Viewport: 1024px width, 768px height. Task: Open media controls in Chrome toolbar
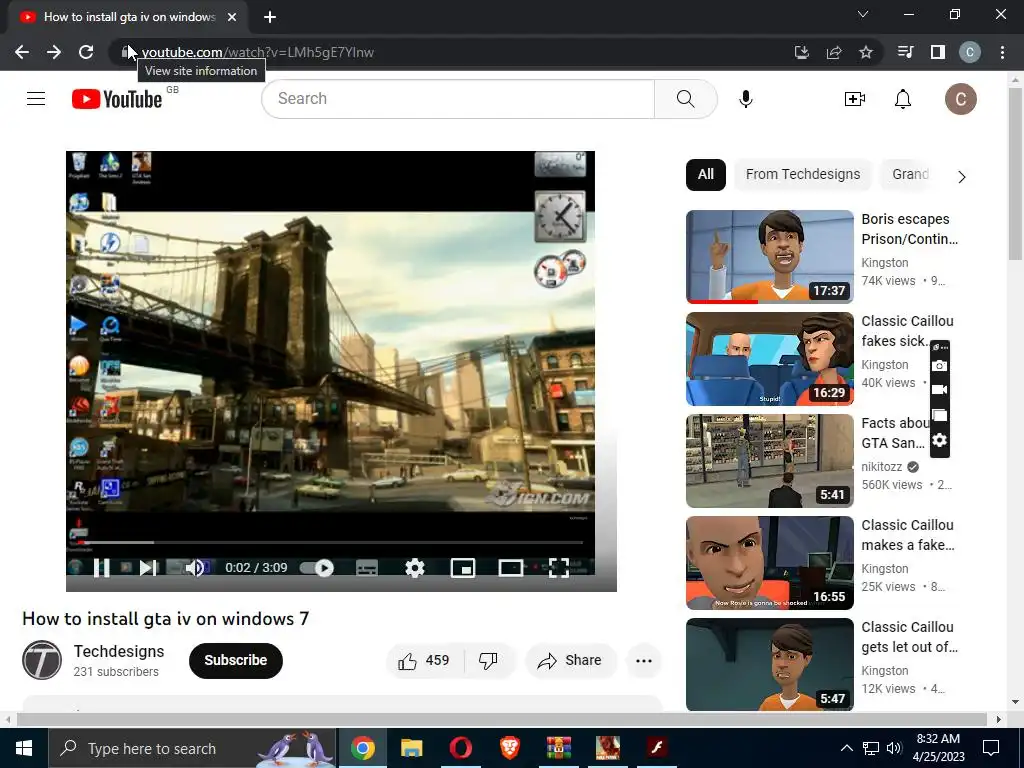pyautogui.click(x=906, y=52)
